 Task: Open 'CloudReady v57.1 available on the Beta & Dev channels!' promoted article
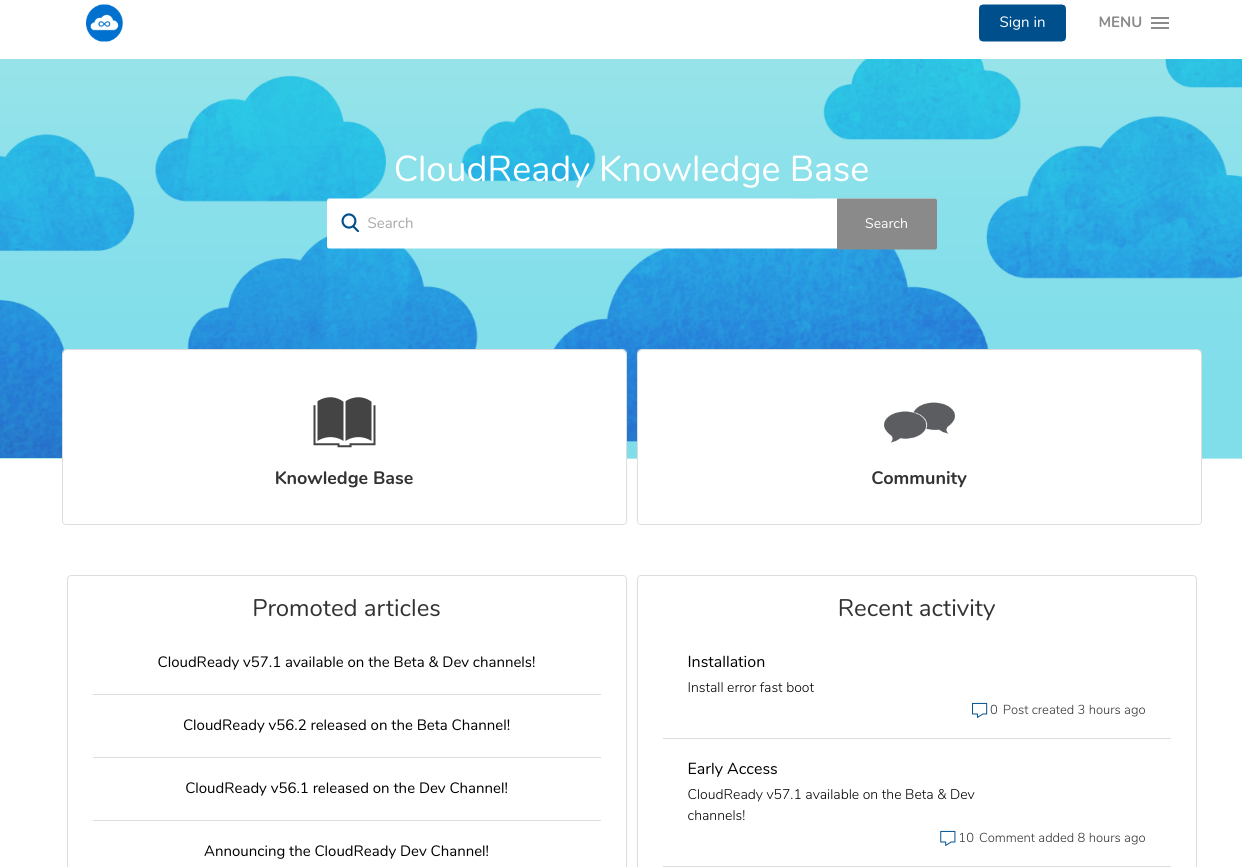pos(346,662)
